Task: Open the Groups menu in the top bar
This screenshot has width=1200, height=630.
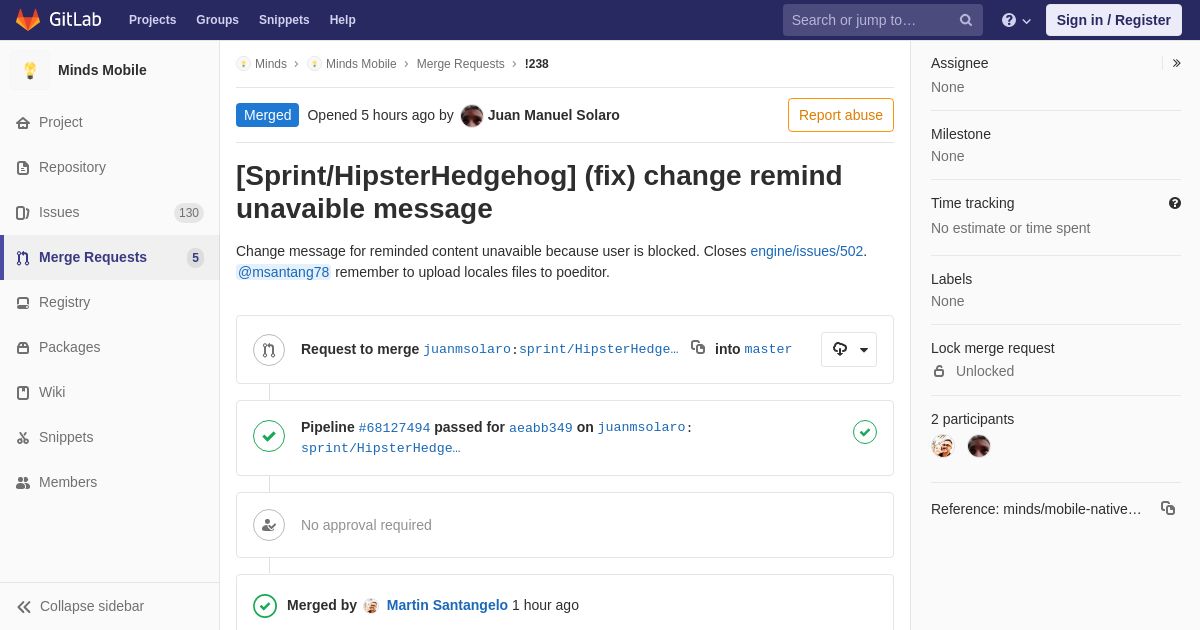Action: (217, 20)
